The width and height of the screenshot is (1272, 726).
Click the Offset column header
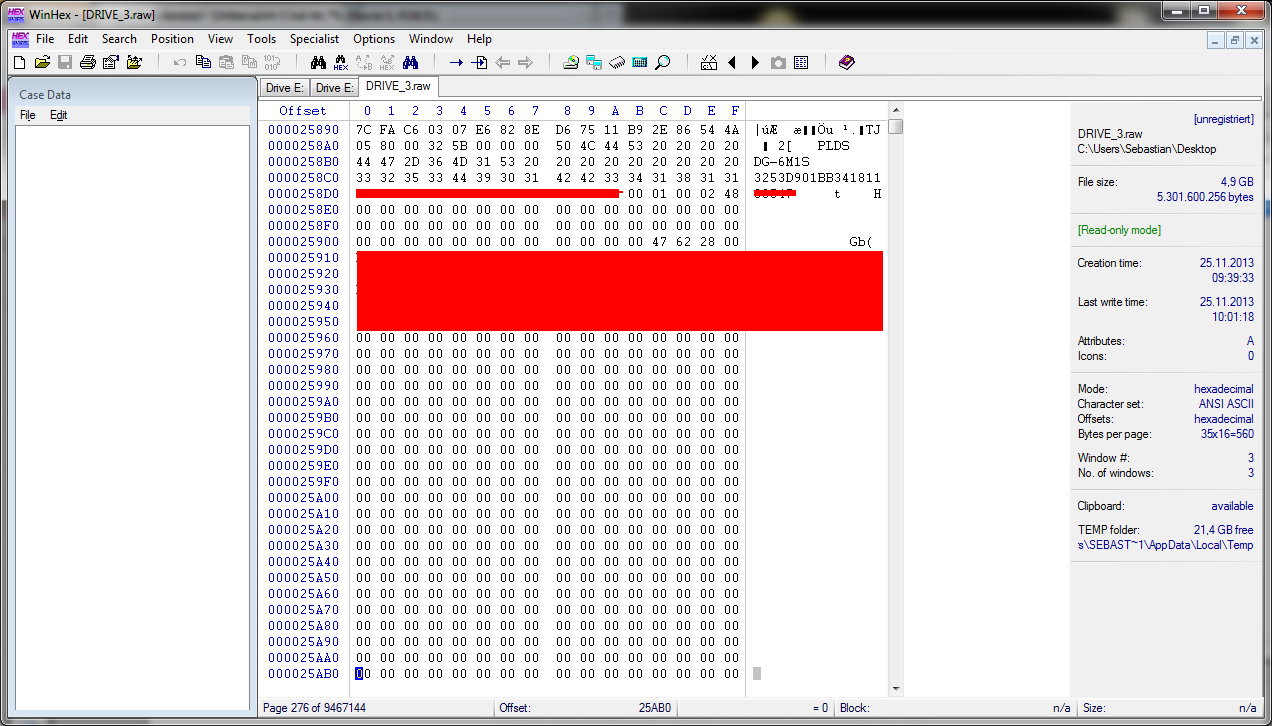coord(302,111)
